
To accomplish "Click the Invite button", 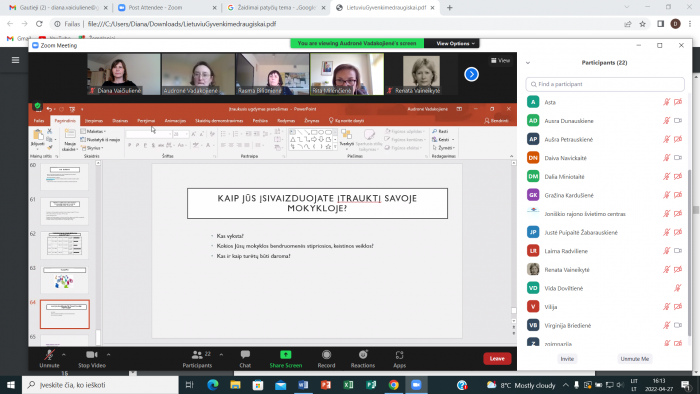I will [567, 359].
